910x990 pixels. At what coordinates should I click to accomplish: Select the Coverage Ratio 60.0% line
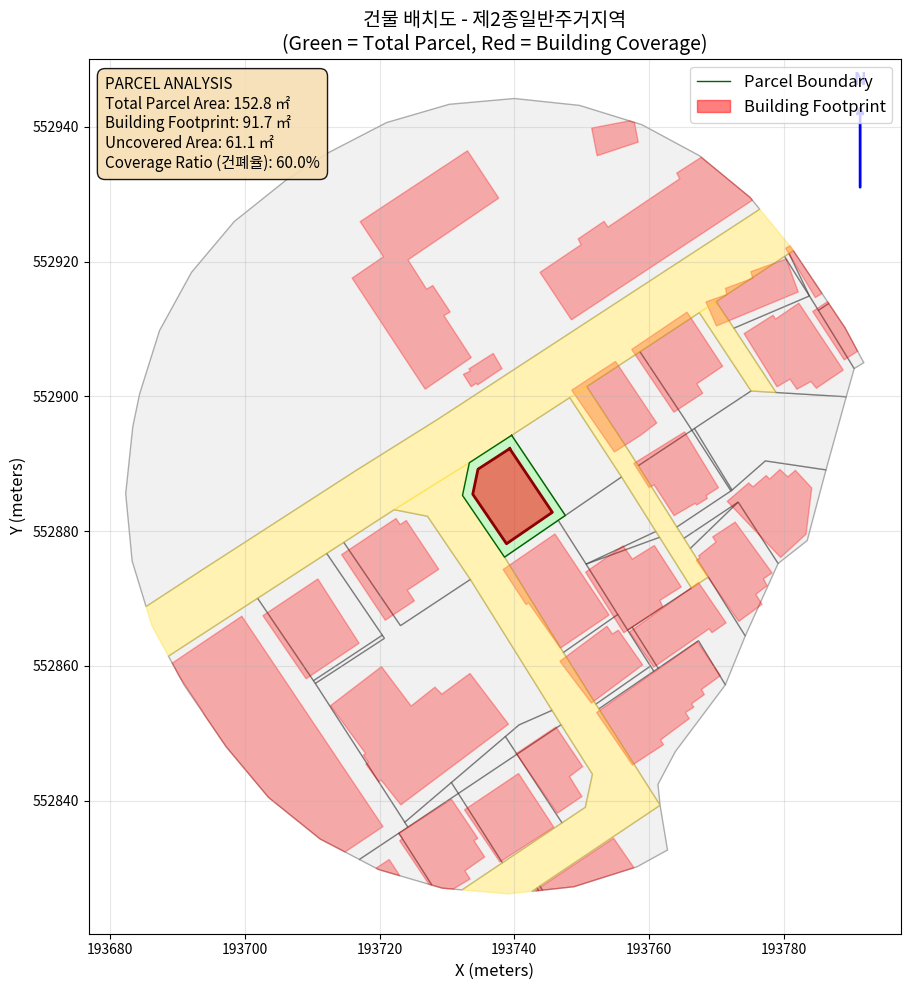click(x=212, y=162)
